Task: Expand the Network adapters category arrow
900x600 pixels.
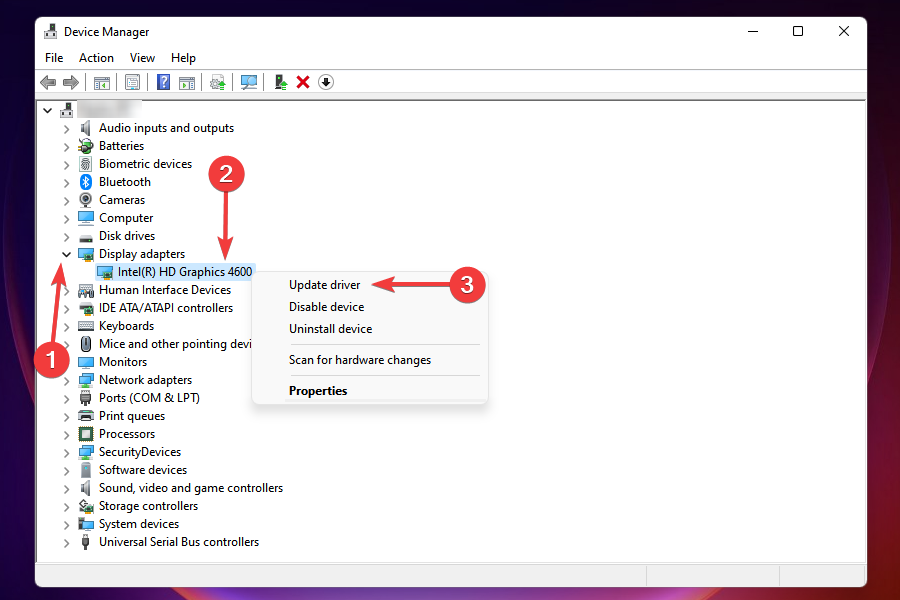Action: point(67,381)
